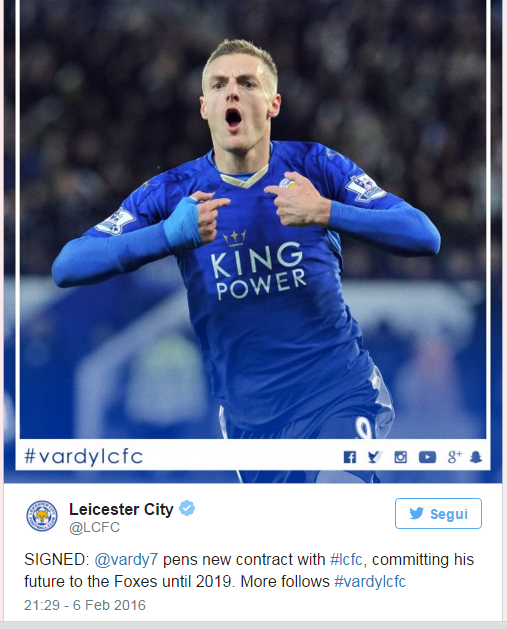Open the tweet timestamp 21:29 - 6 Feb 2016
Image resolution: width=507 pixels, height=629 pixels.
pyautogui.click(x=85, y=605)
